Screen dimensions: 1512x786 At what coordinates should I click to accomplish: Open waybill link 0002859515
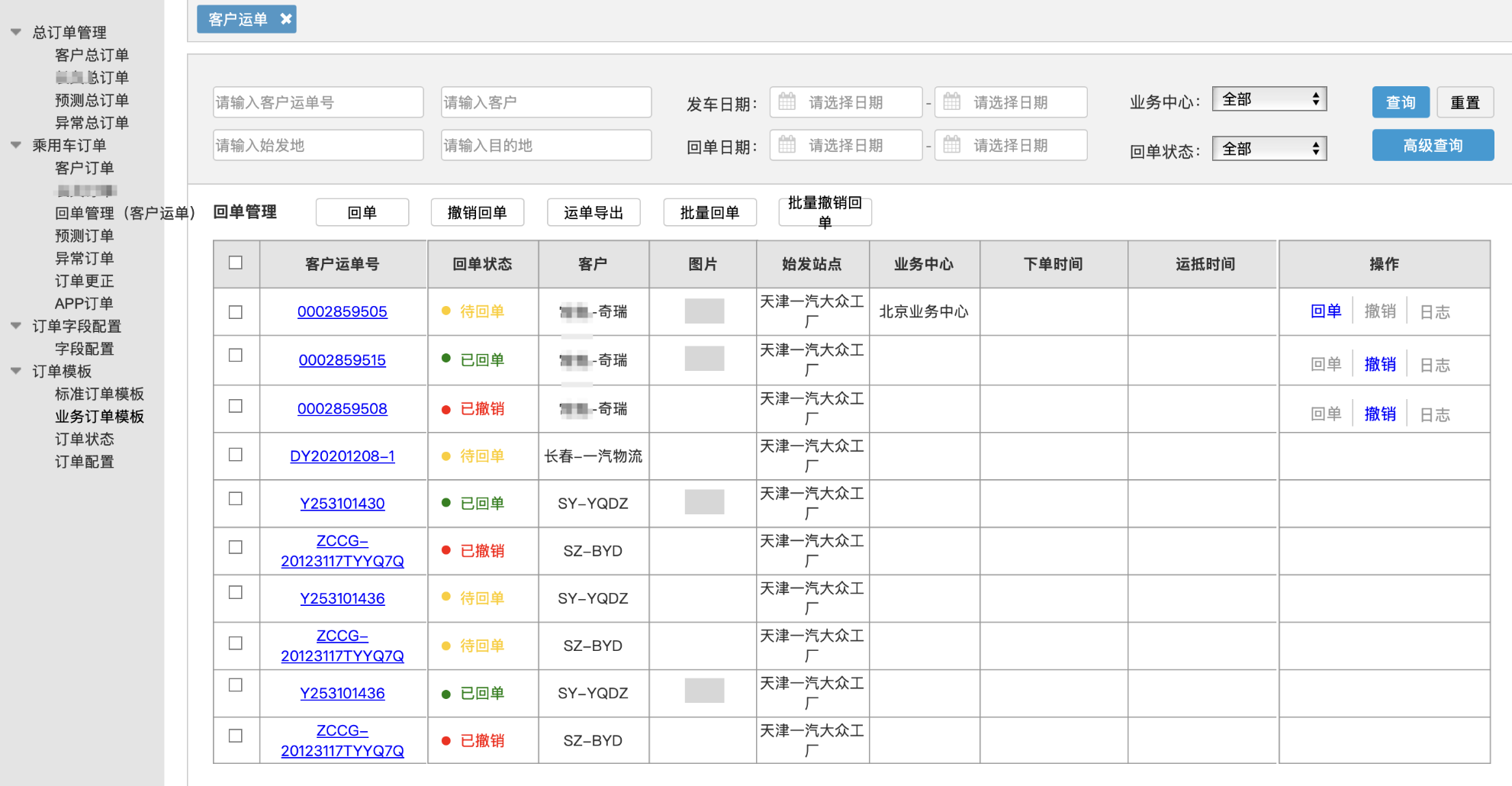343,360
